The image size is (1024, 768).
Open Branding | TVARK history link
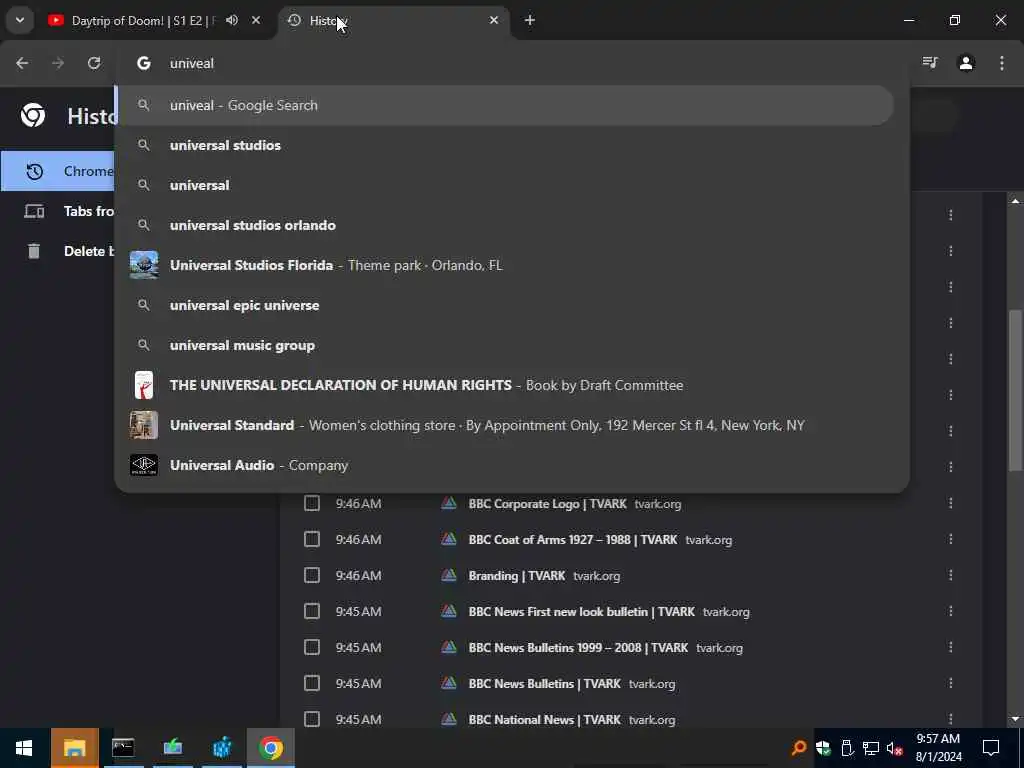(517, 575)
